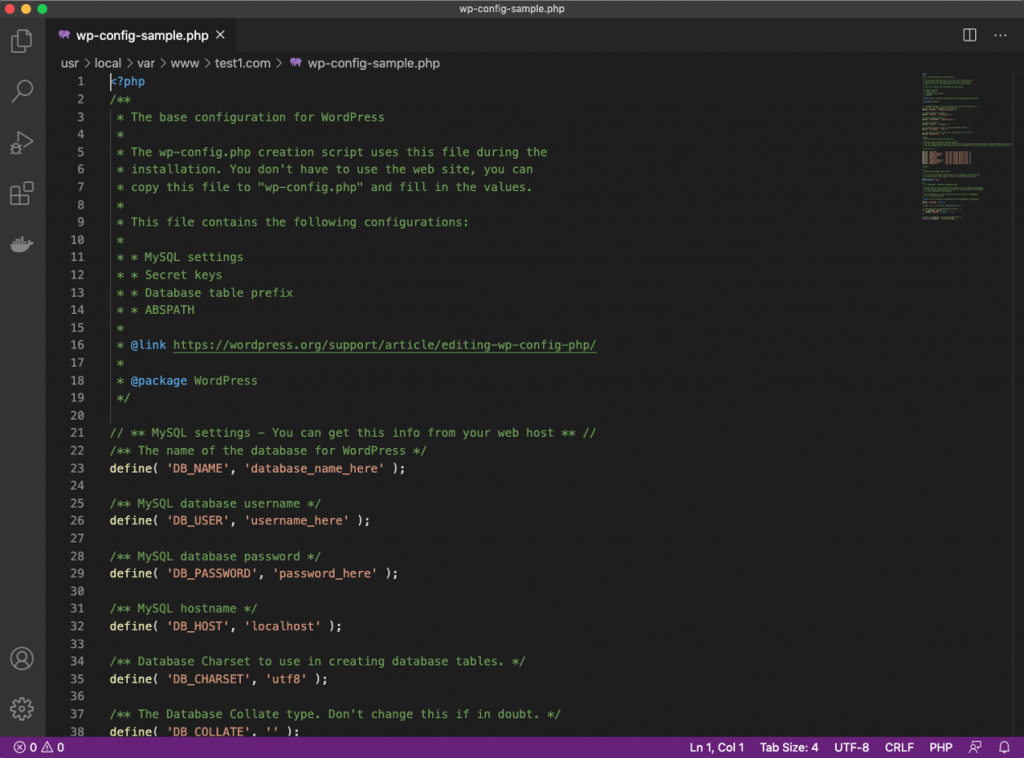Screen dimensions: 1024x758
Task: Change indentation via Tab Size: 4
Action: tap(788, 747)
